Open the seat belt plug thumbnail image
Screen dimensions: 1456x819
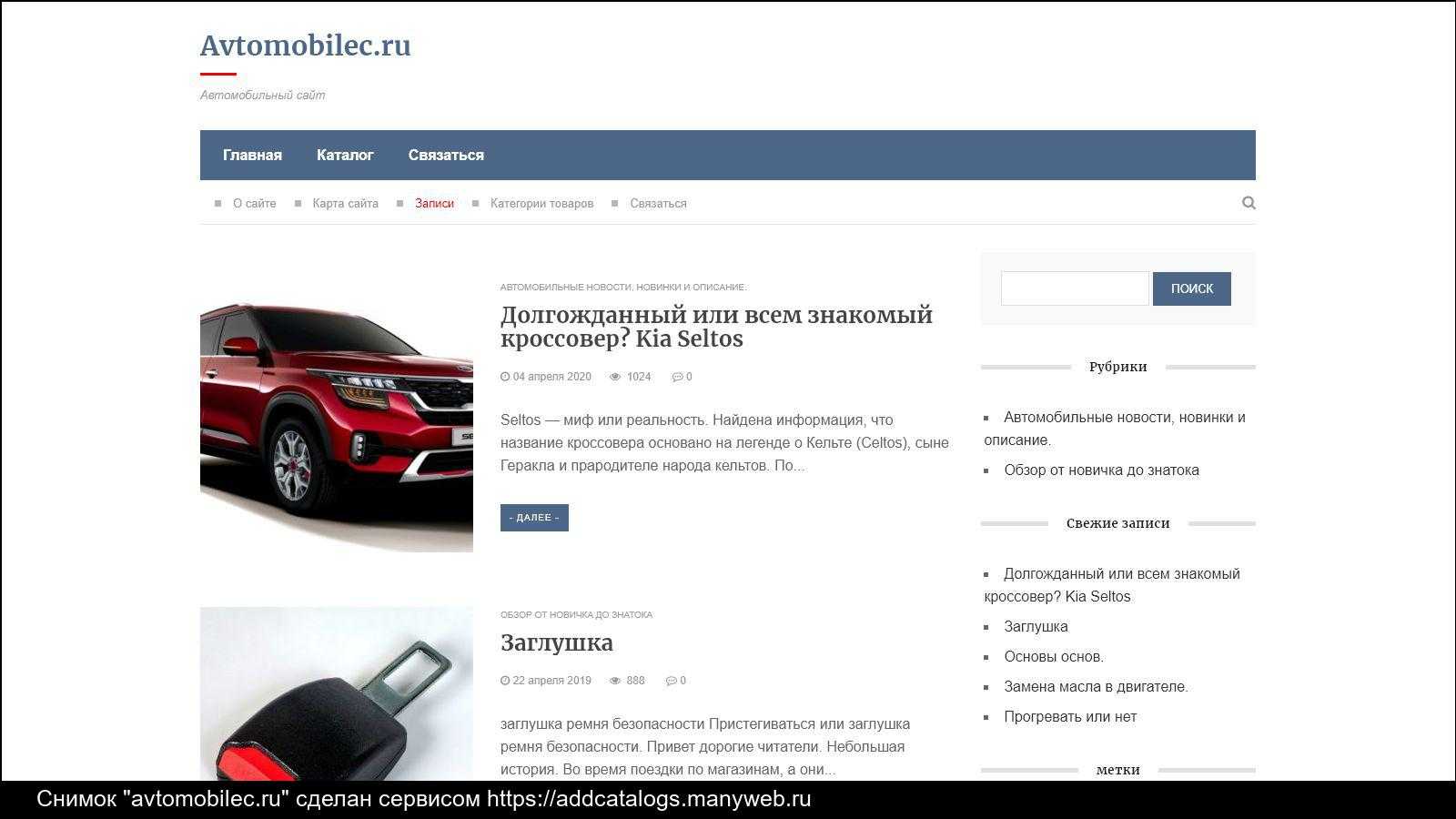[337, 693]
